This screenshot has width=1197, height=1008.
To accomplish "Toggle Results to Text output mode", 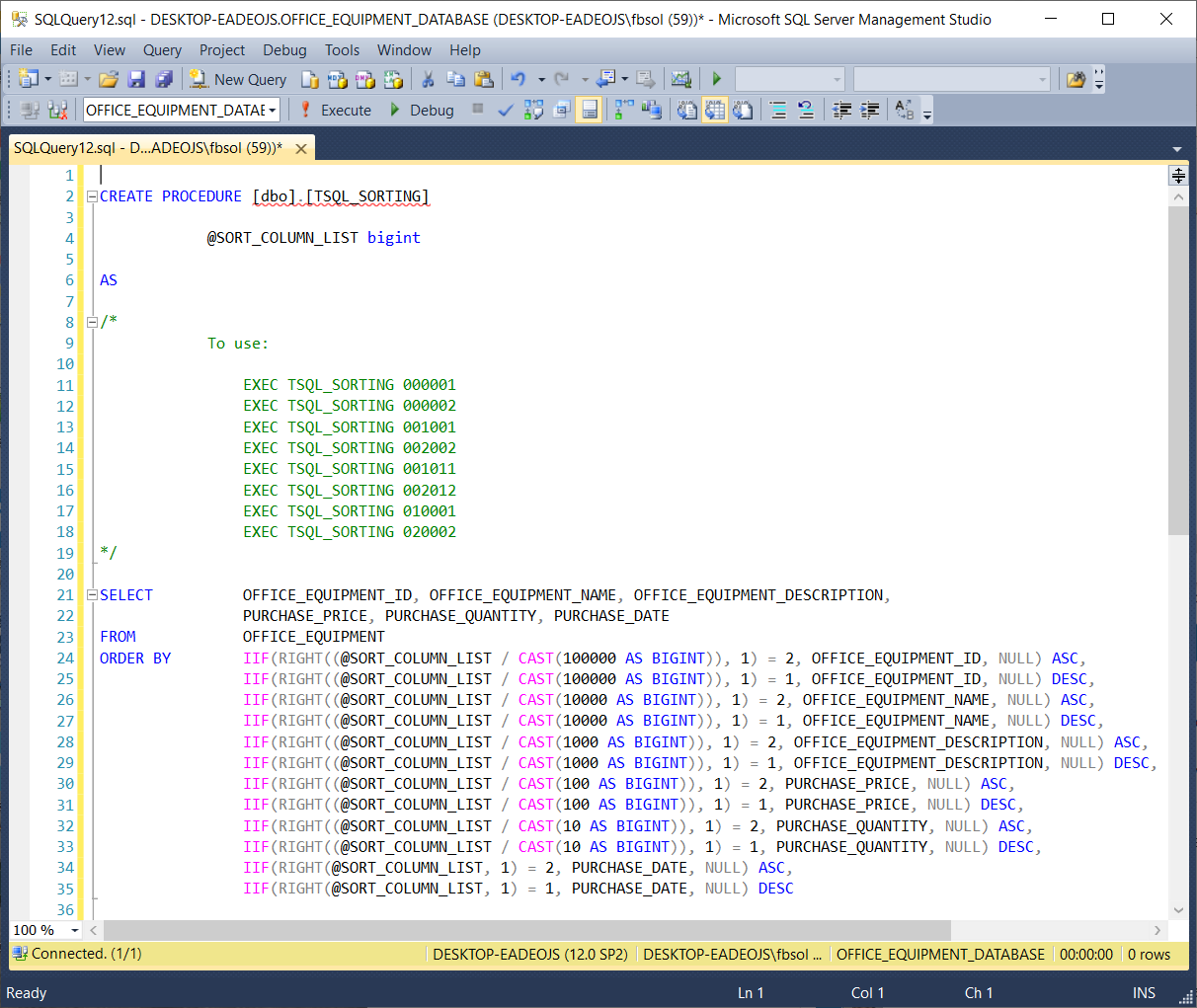I will tap(687, 110).
